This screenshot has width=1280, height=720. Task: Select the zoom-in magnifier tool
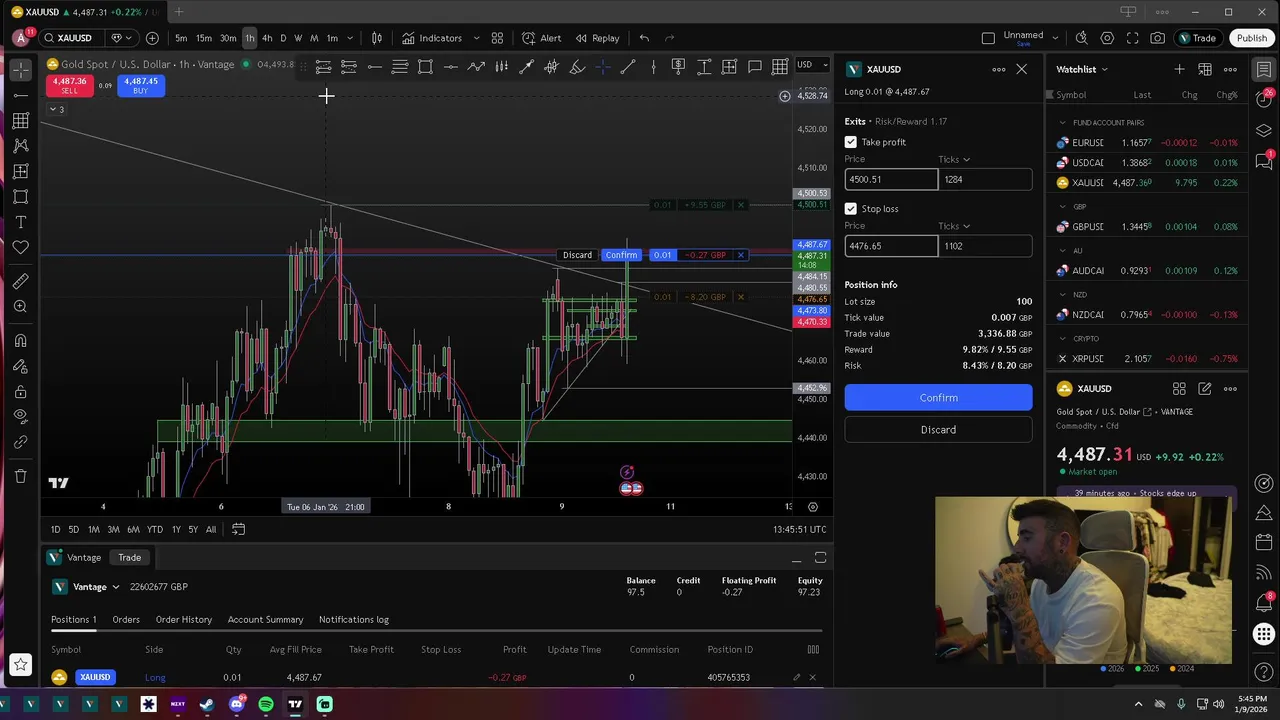pos(20,306)
